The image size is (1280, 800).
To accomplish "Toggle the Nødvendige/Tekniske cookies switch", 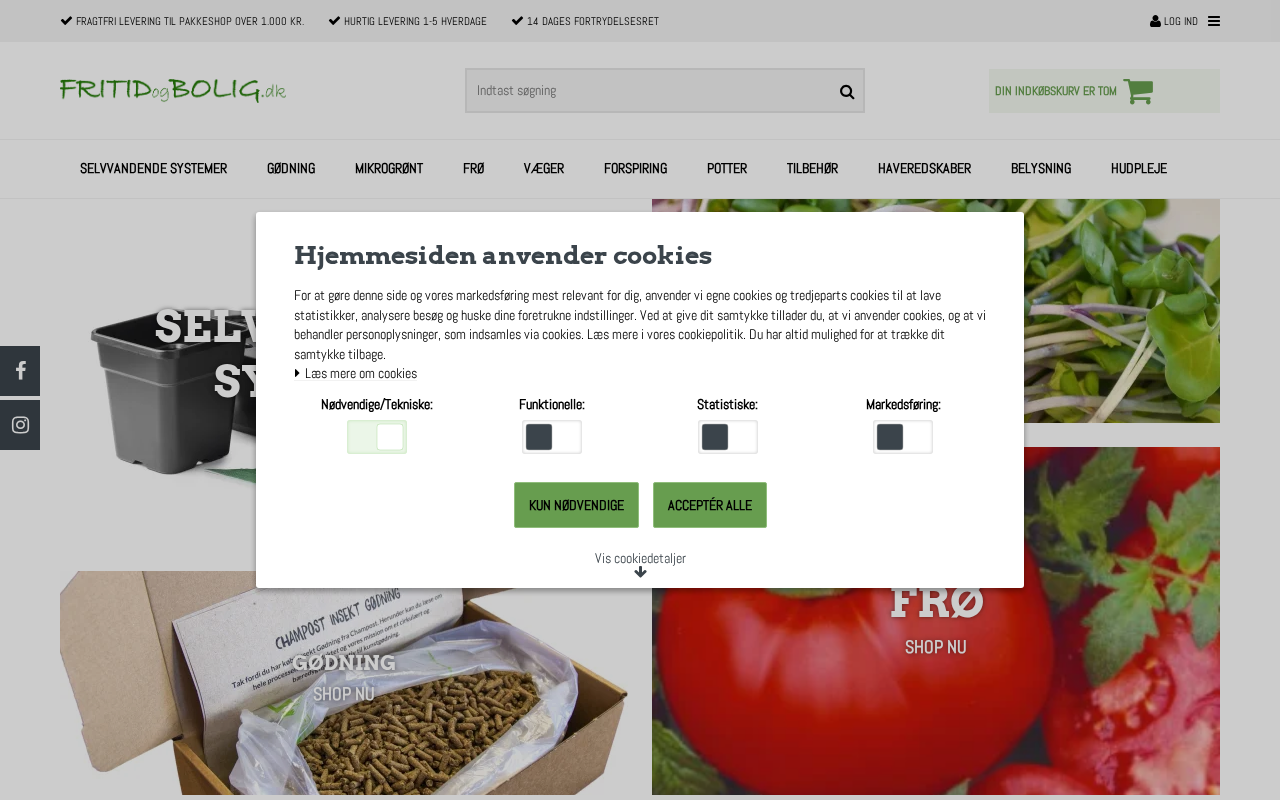I will [x=377, y=437].
